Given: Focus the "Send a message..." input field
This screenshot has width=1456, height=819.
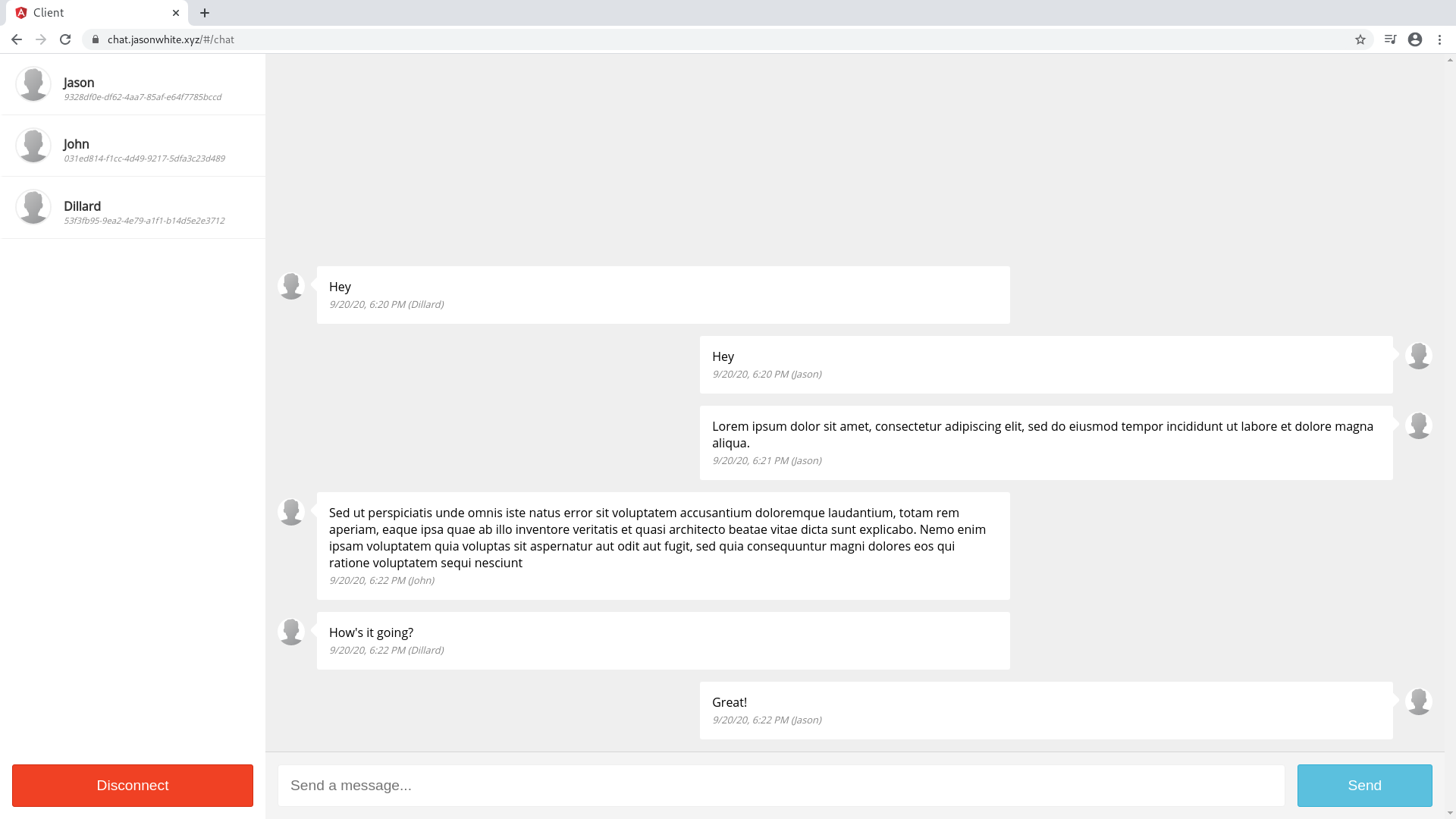Looking at the screenshot, I should pos(781,786).
